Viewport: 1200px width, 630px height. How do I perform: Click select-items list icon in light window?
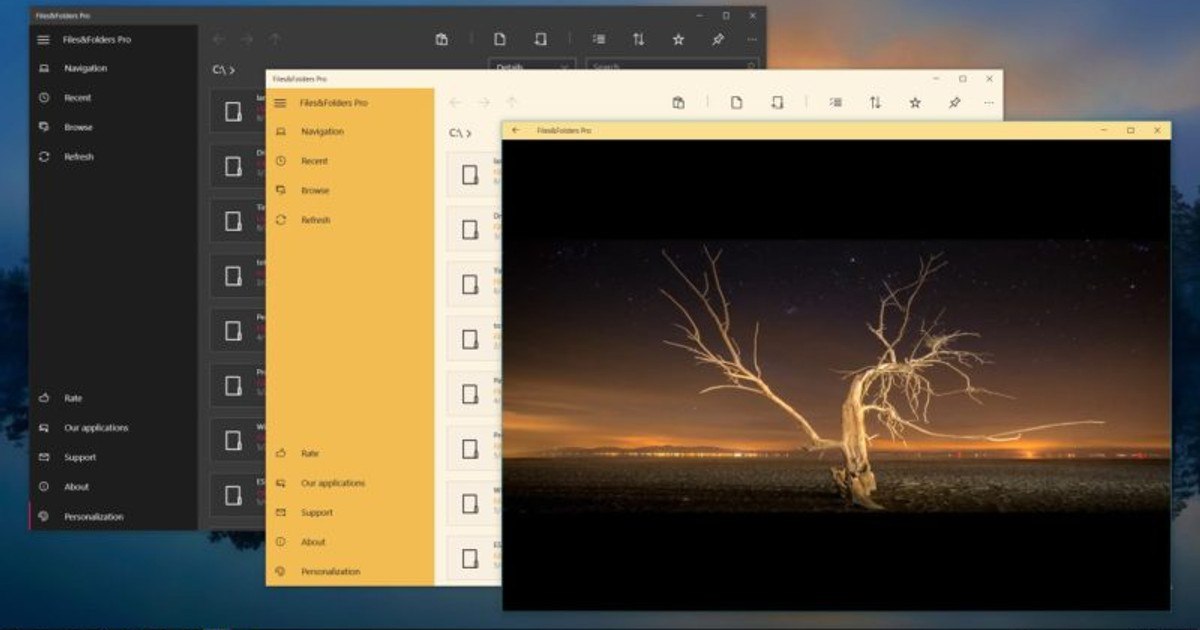(x=836, y=103)
